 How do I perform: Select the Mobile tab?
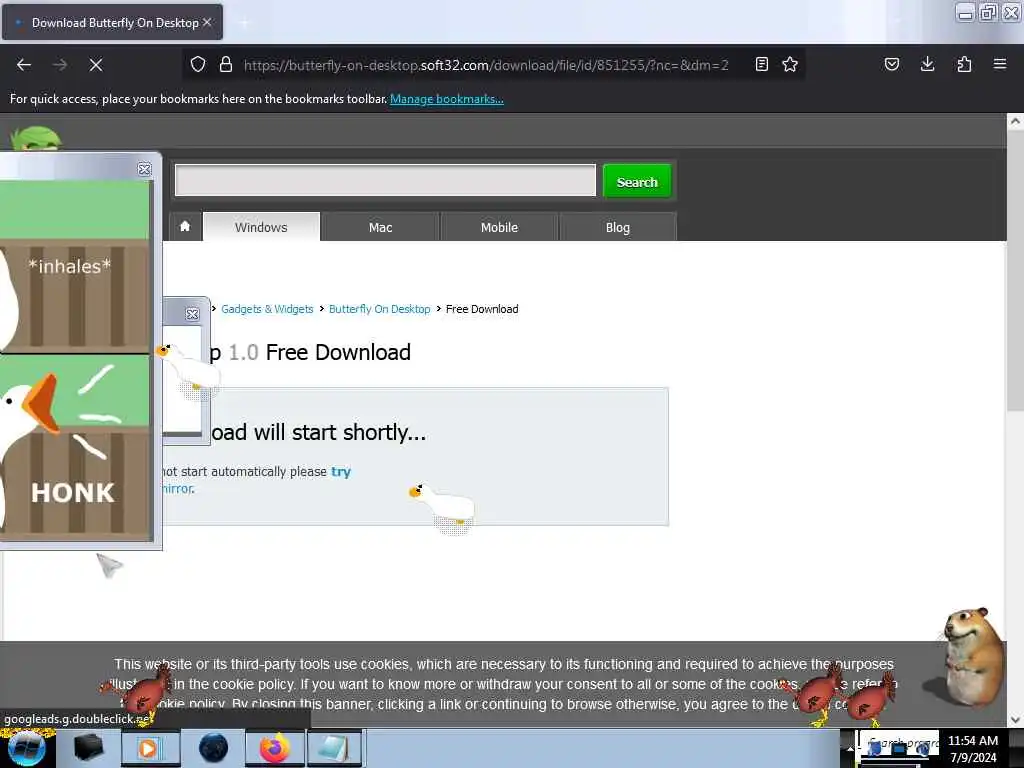(x=499, y=227)
